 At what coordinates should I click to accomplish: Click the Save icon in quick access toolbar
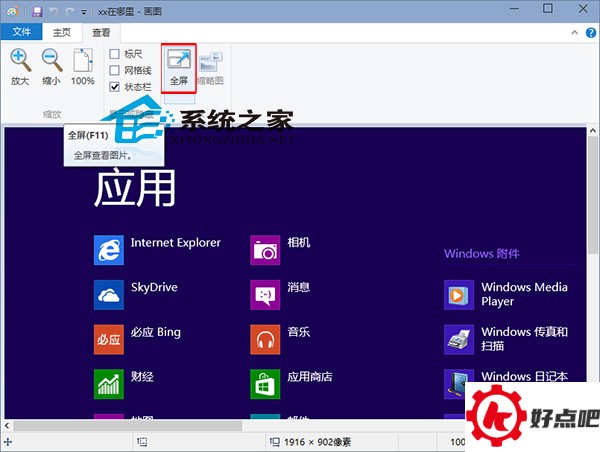coord(37,12)
